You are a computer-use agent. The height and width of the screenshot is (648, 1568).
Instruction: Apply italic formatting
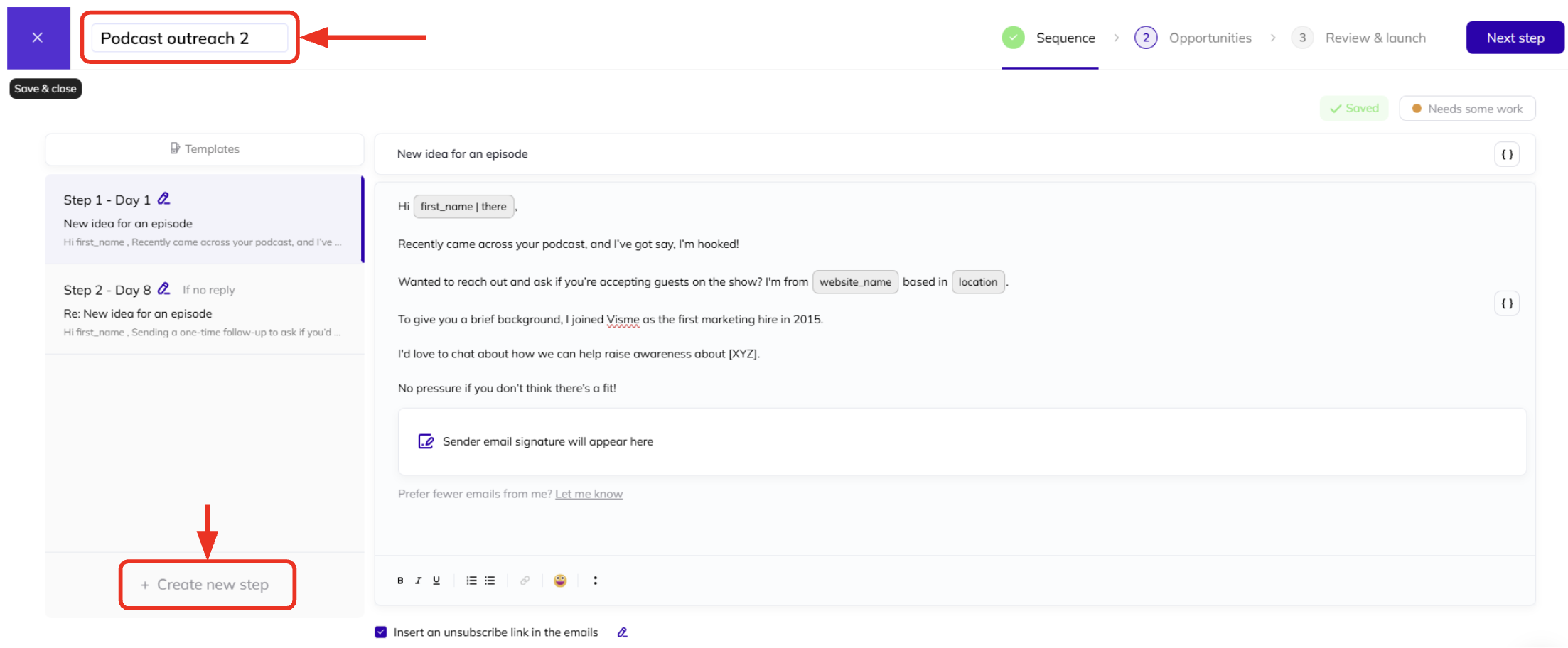pos(419,580)
